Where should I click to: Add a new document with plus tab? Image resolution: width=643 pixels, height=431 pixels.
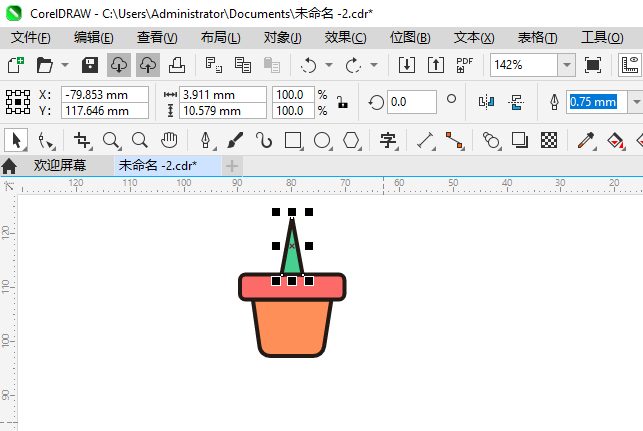(x=232, y=166)
